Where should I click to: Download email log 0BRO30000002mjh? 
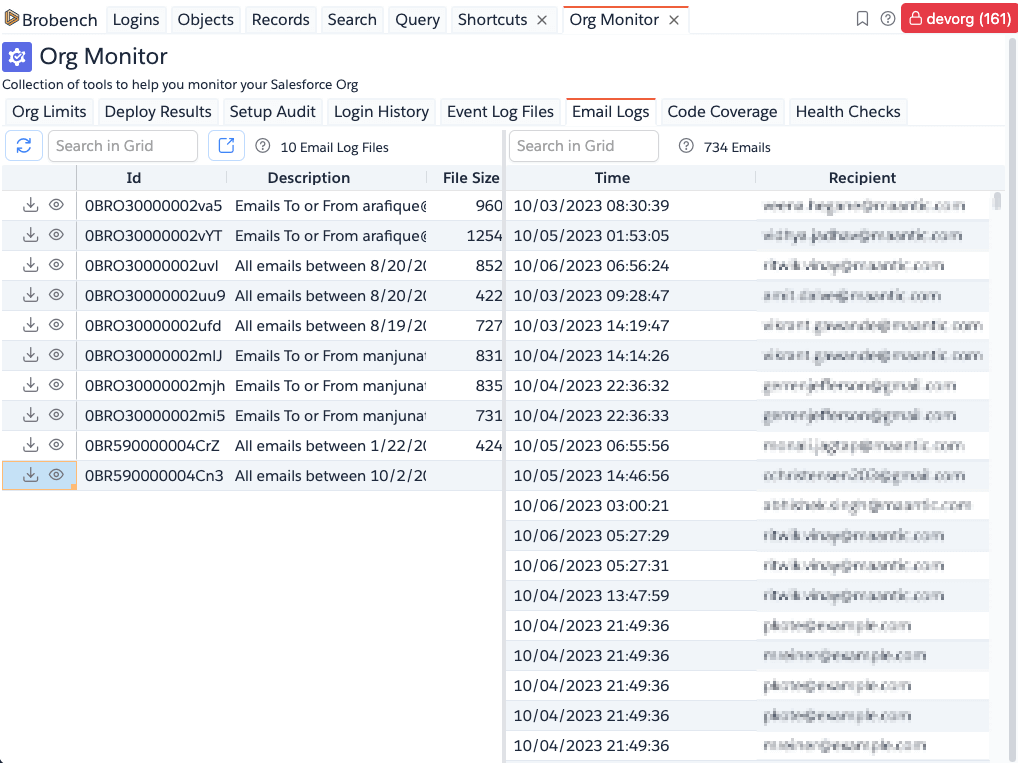[x=31, y=384]
